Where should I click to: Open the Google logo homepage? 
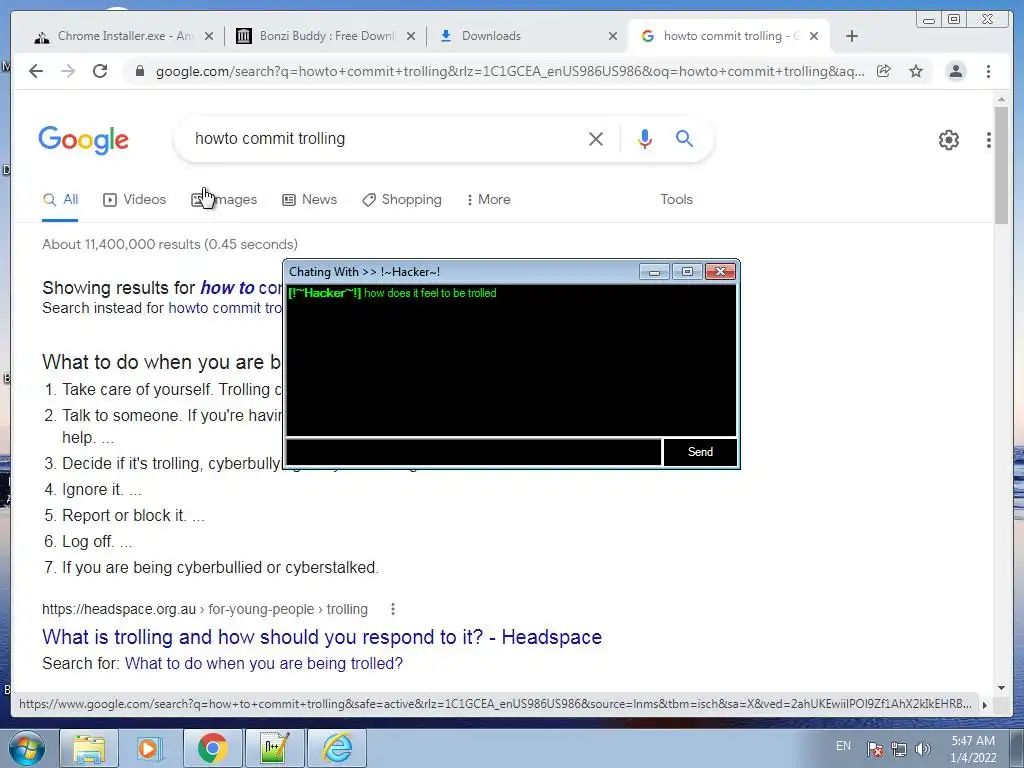84,140
